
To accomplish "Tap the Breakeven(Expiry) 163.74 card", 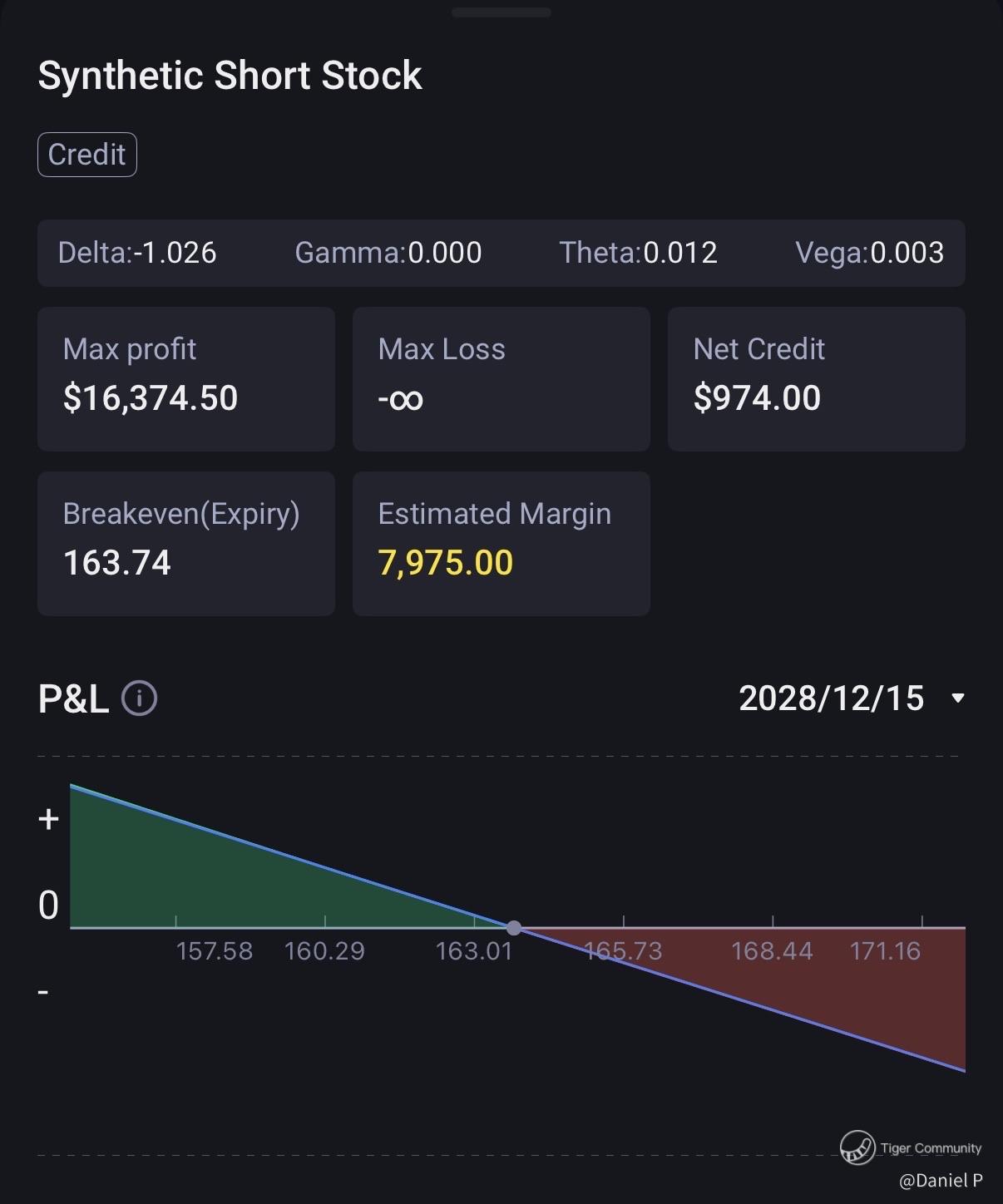I will (x=186, y=544).
